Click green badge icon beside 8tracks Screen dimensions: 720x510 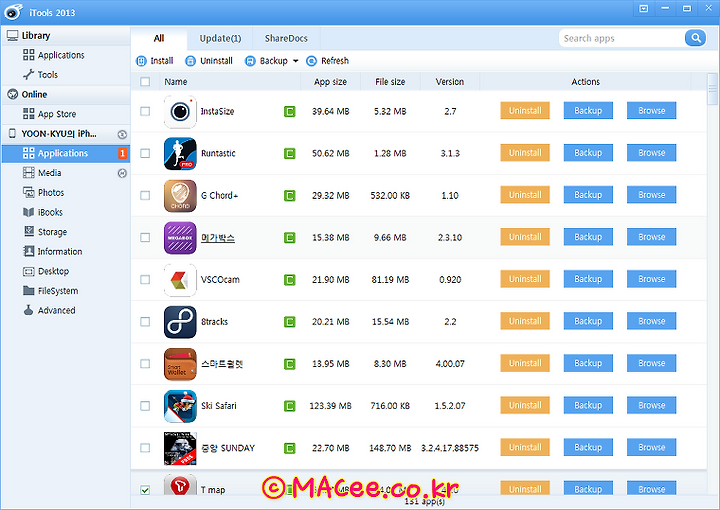289,322
